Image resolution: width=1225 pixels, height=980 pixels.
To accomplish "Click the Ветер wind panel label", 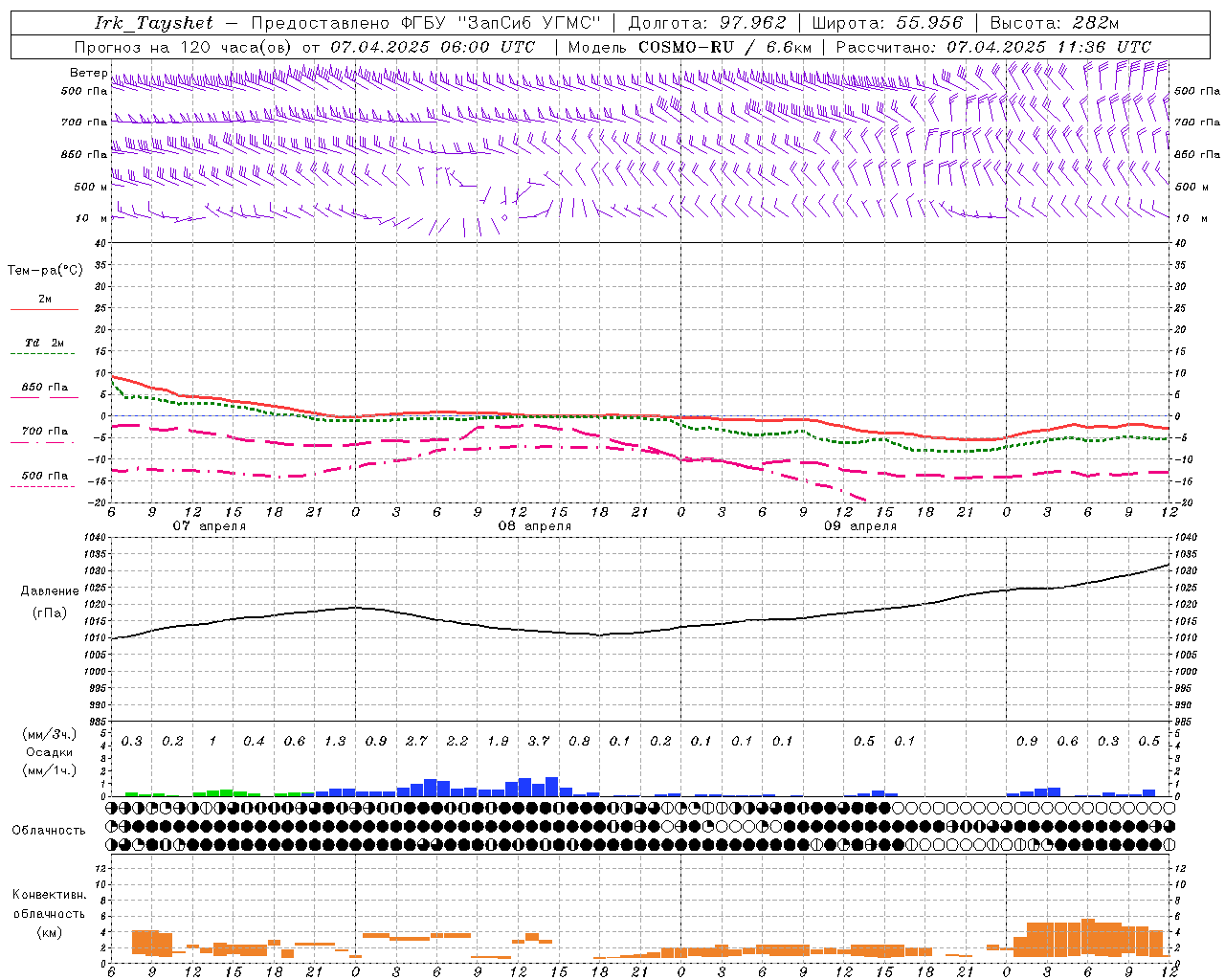I will tap(89, 73).
